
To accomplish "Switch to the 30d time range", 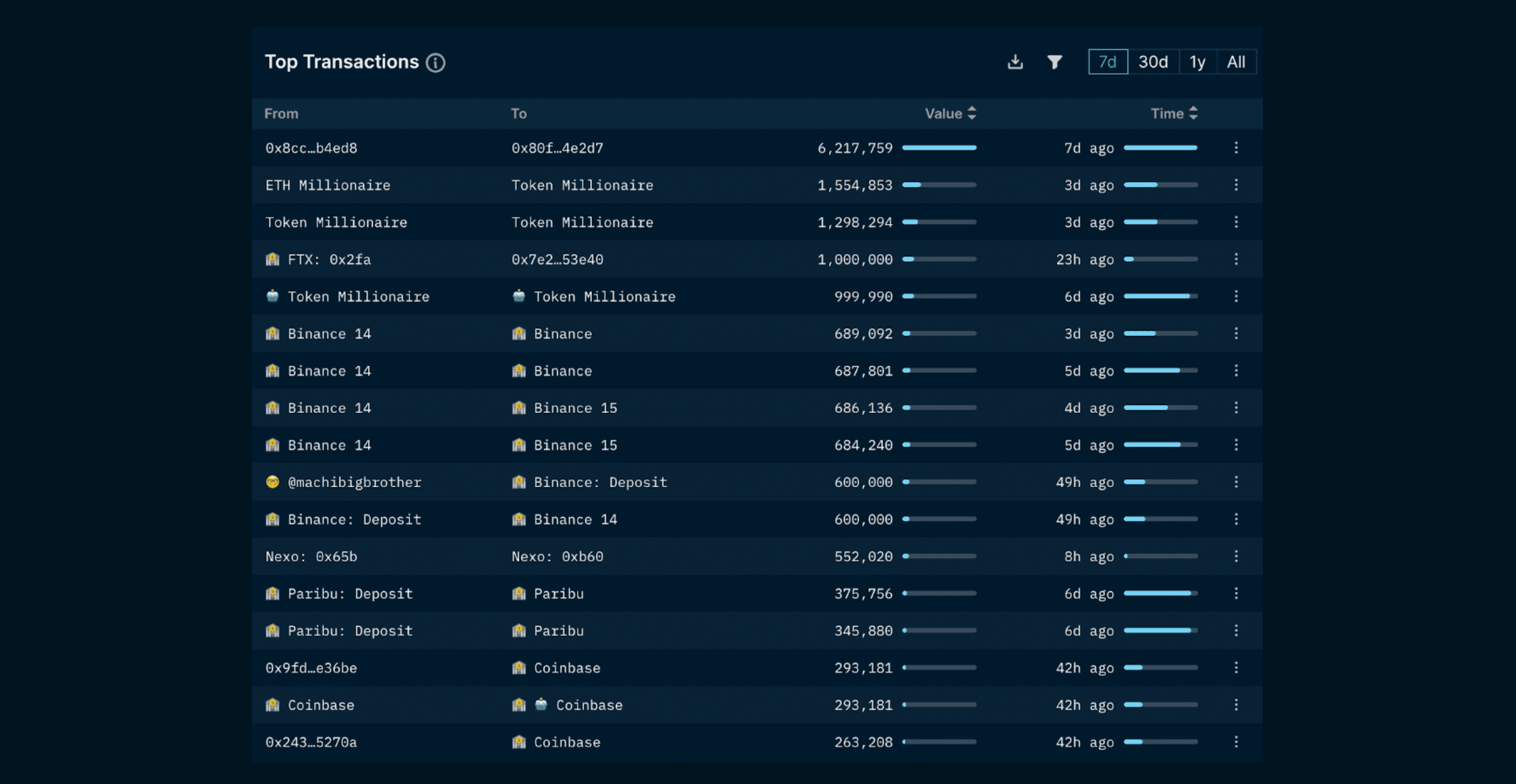I will 1153,62.
